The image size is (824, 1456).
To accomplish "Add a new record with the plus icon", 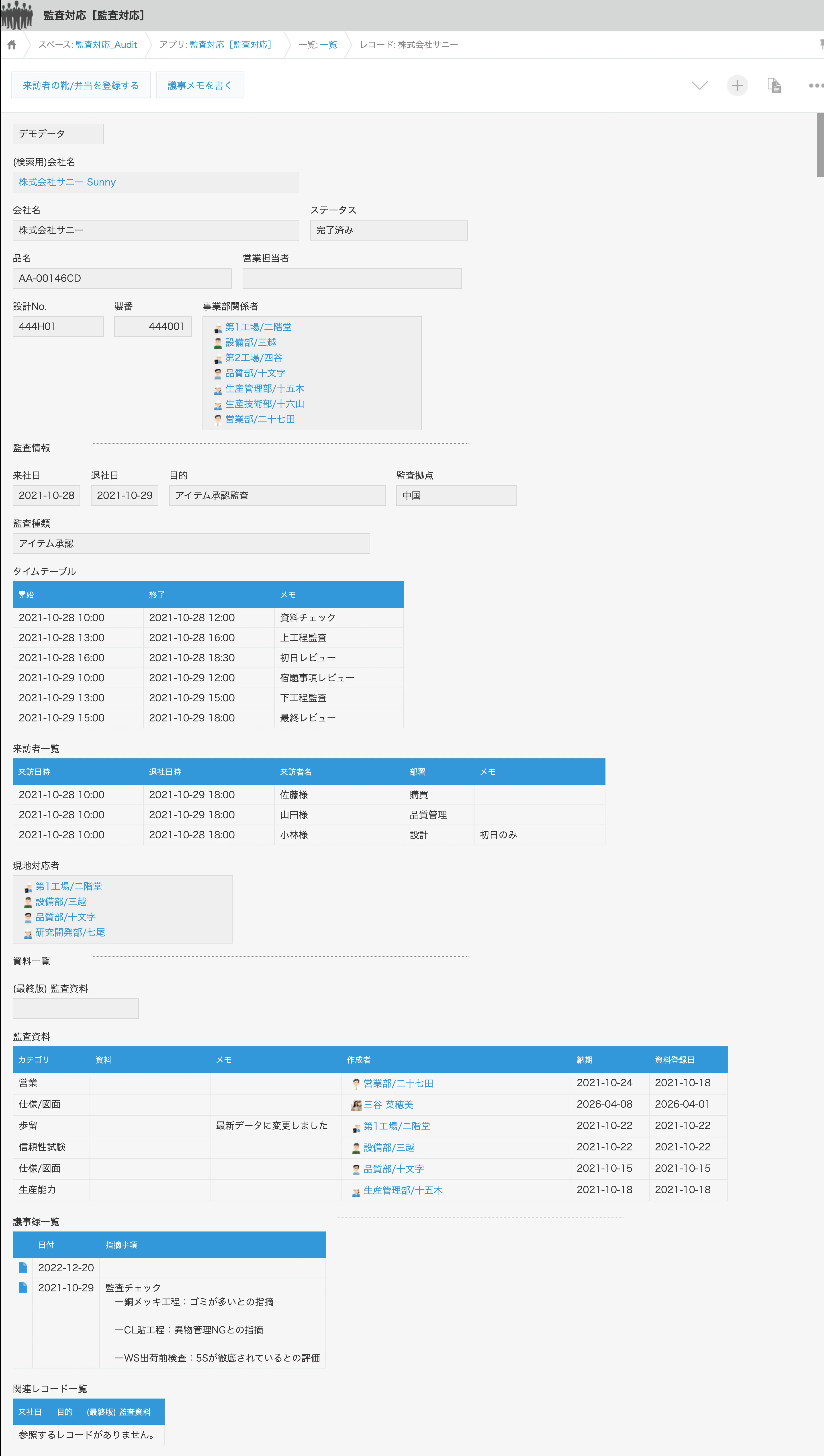I will 737,86.
